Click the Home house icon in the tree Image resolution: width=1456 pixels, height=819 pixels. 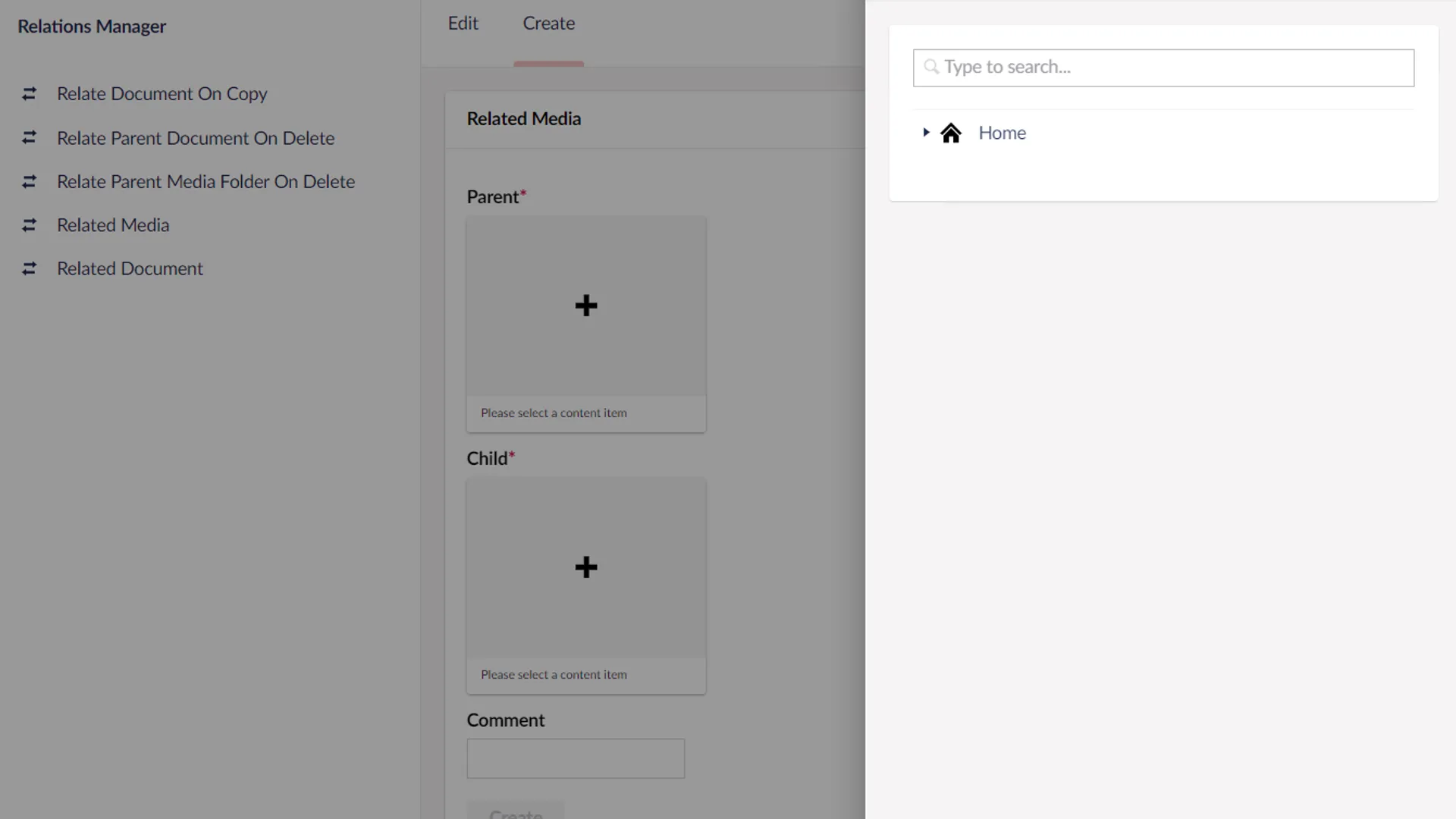click(950, 133)
